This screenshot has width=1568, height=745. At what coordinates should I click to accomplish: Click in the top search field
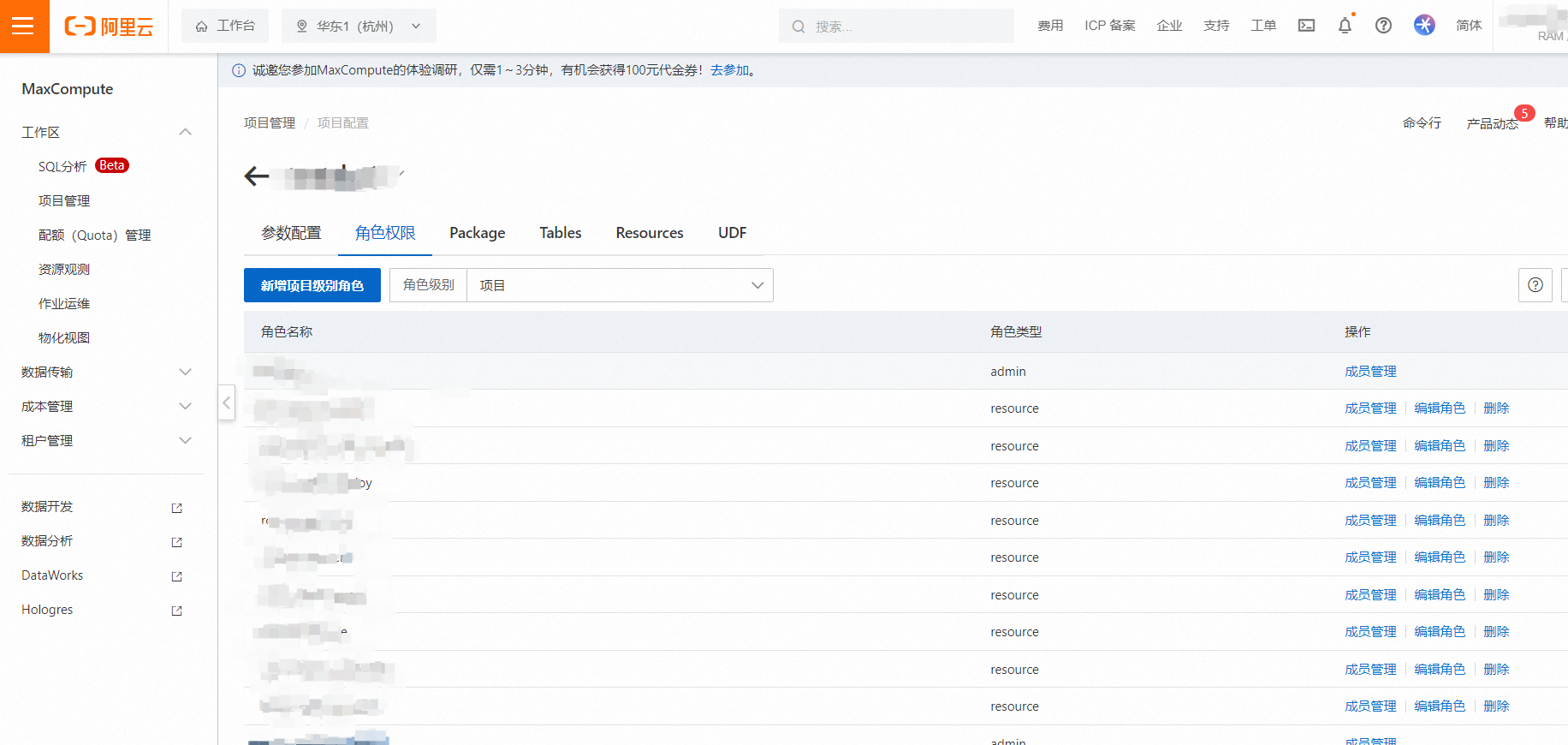pos(896,26)
